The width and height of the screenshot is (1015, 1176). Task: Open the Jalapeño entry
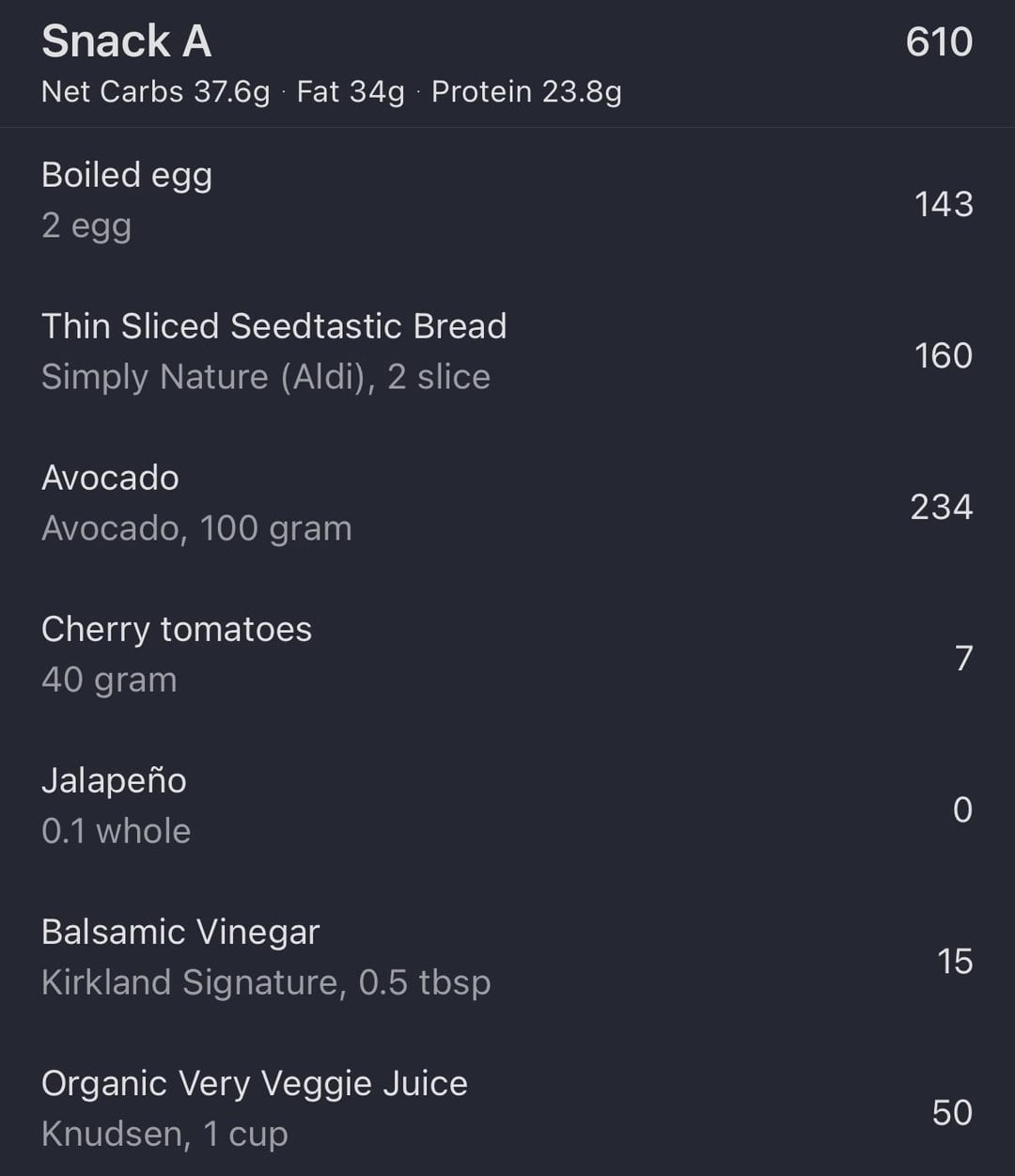click(x=114, y=780)
